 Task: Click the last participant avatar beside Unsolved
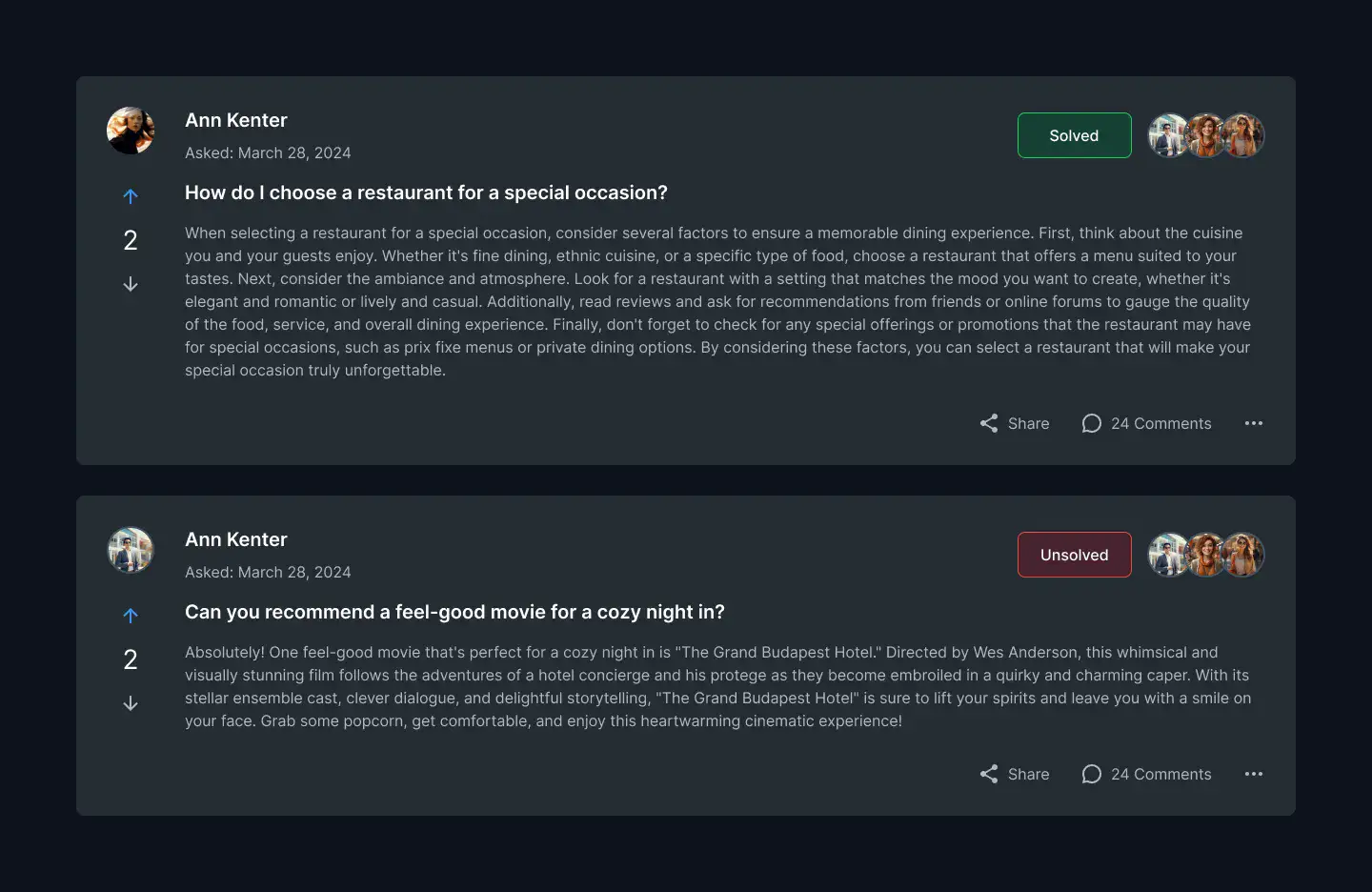1243,555
